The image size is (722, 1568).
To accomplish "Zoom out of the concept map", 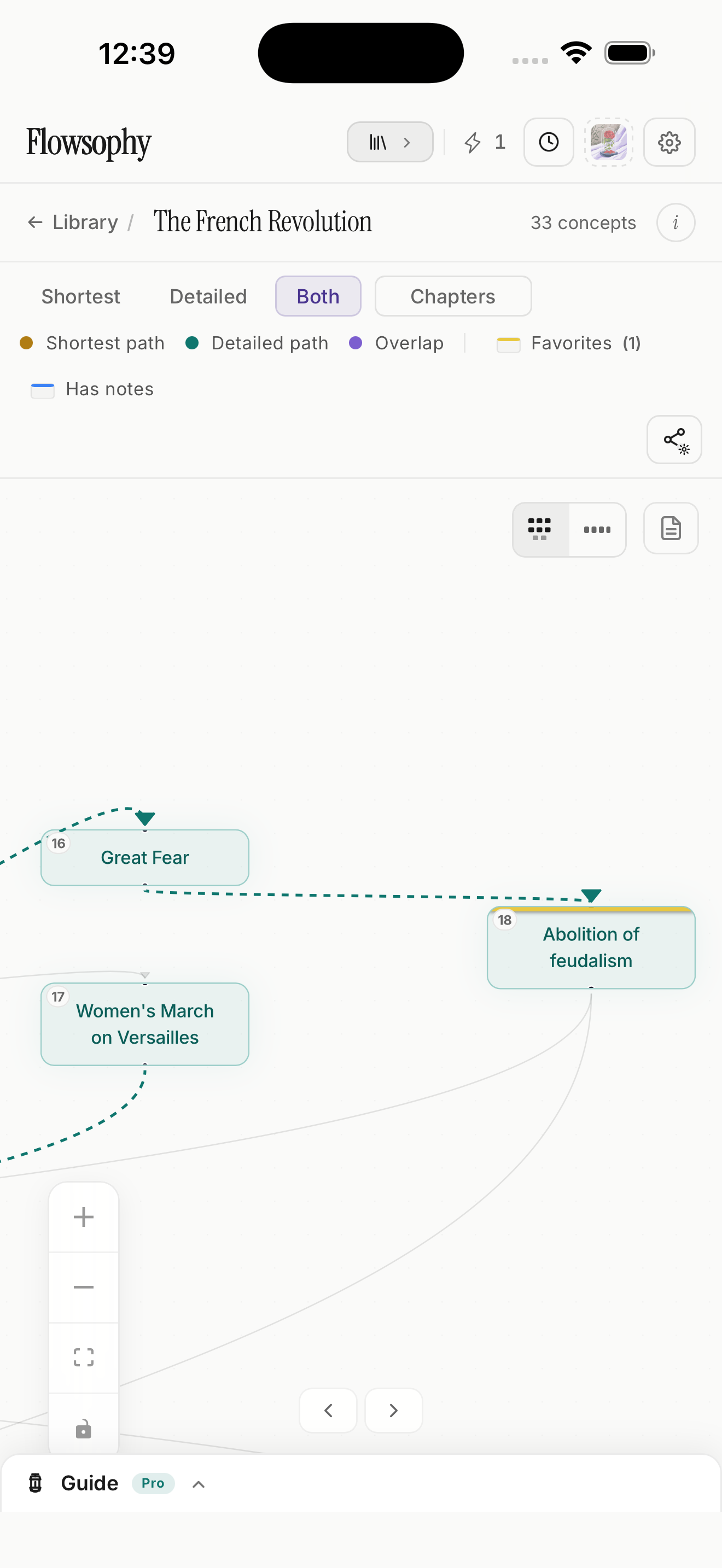I will click(x=83, y=1288).
